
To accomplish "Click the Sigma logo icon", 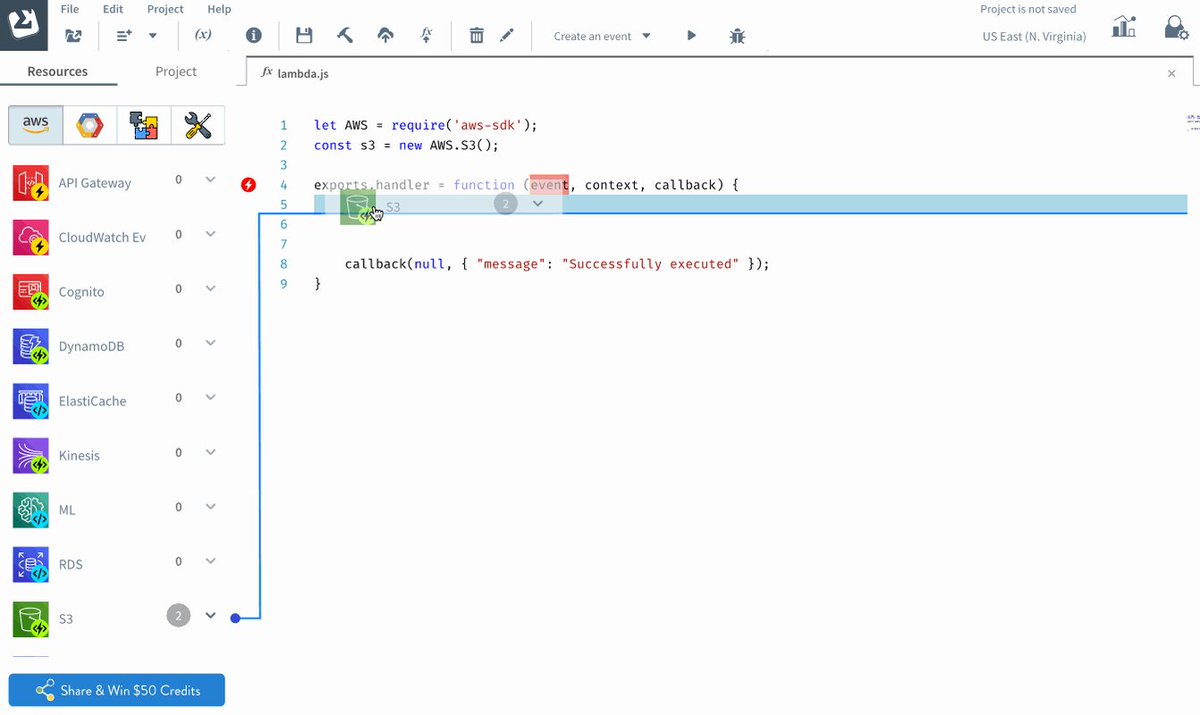I will click(x=23, y=24).
